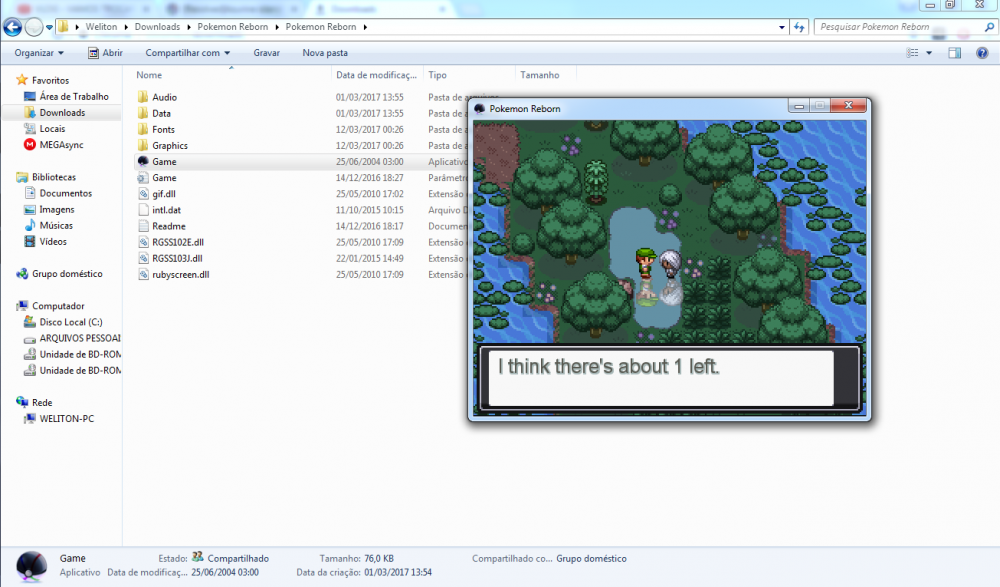The width and height of the screenshot is (1000, 587).
Task: Open the view options dropdown arrow
Action: (x=929, y=53)
